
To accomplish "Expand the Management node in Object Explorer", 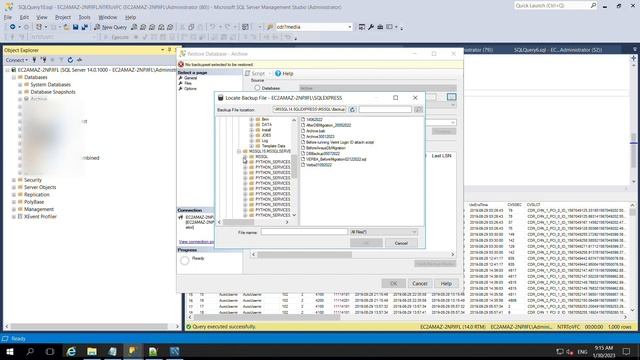I will [x=14, y=209].
